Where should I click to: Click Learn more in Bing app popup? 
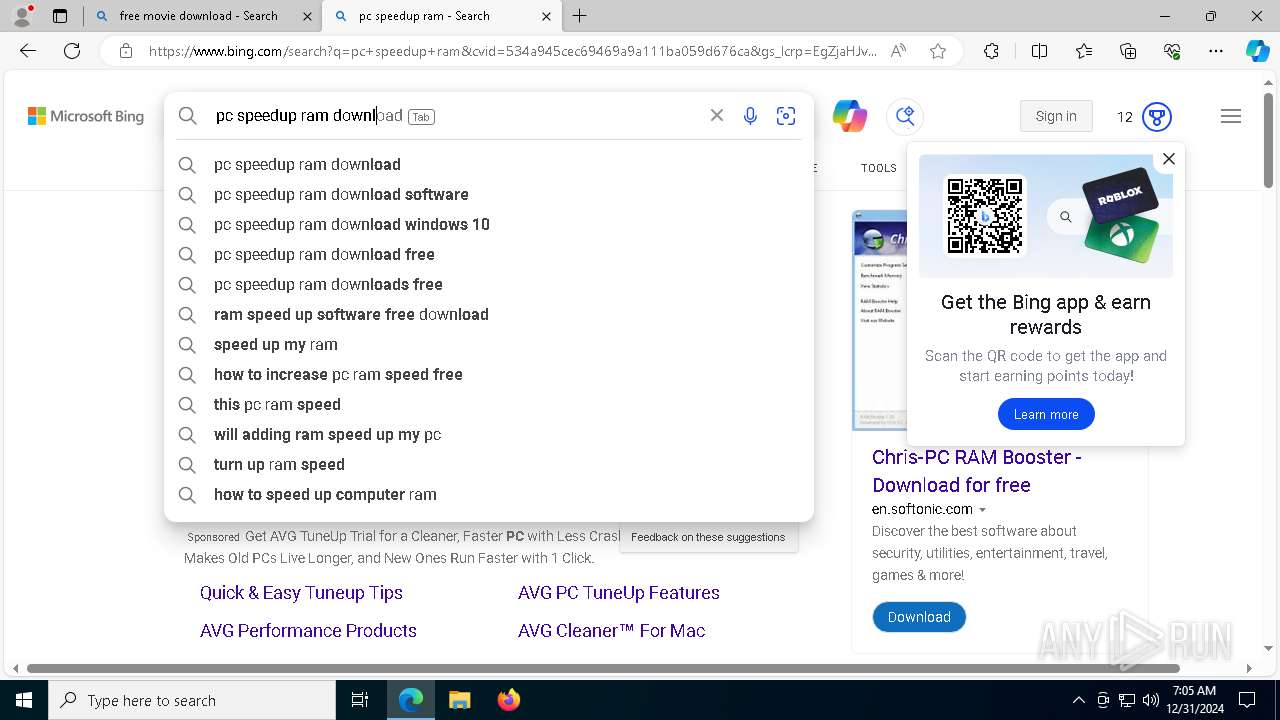pos(1046,414)
